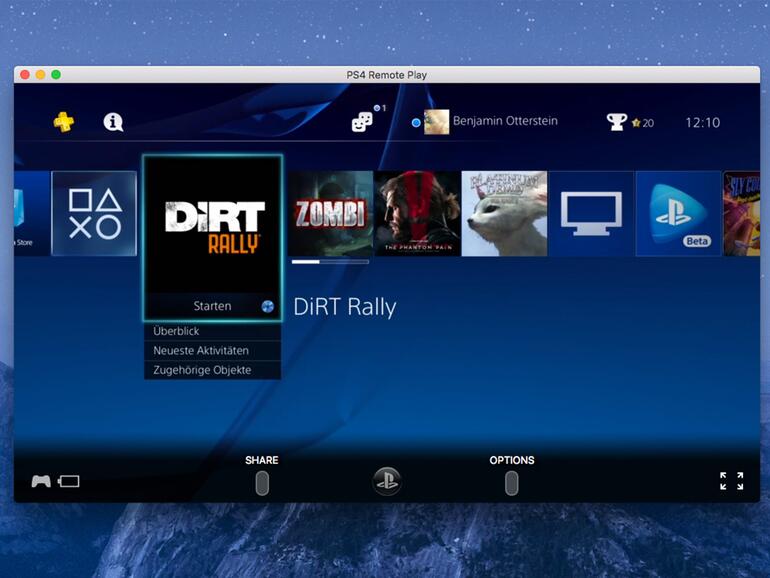Click the disc icon beside Starten
770x578 pixels.
click(268, 306)
